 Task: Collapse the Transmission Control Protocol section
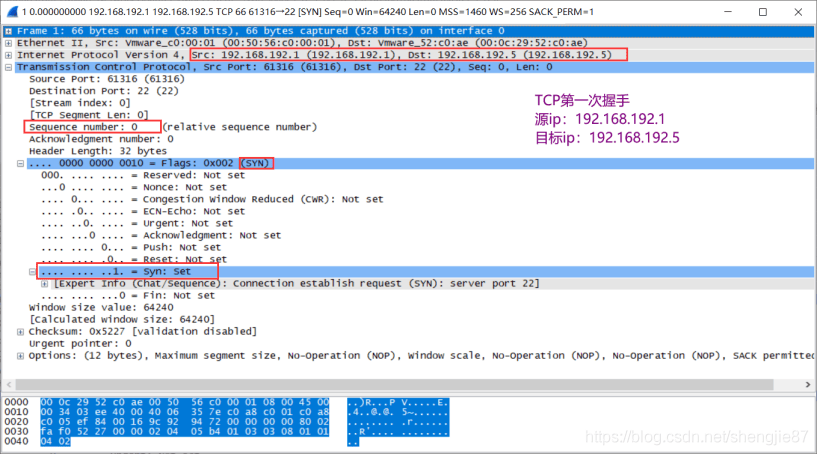[x=9, y=67]
